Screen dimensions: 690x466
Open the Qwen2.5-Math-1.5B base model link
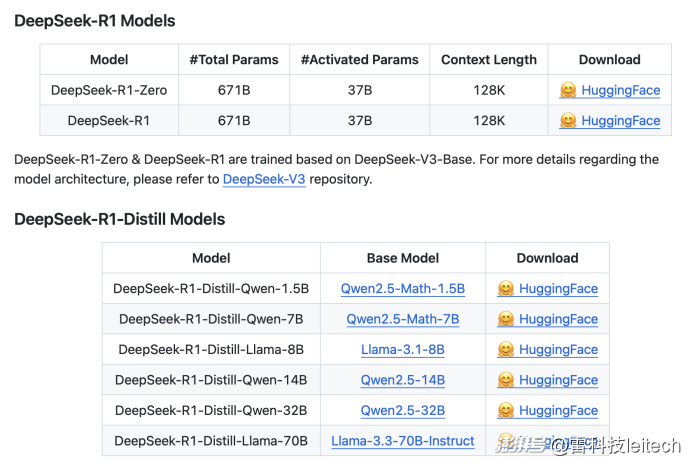[x=402, y=289]
